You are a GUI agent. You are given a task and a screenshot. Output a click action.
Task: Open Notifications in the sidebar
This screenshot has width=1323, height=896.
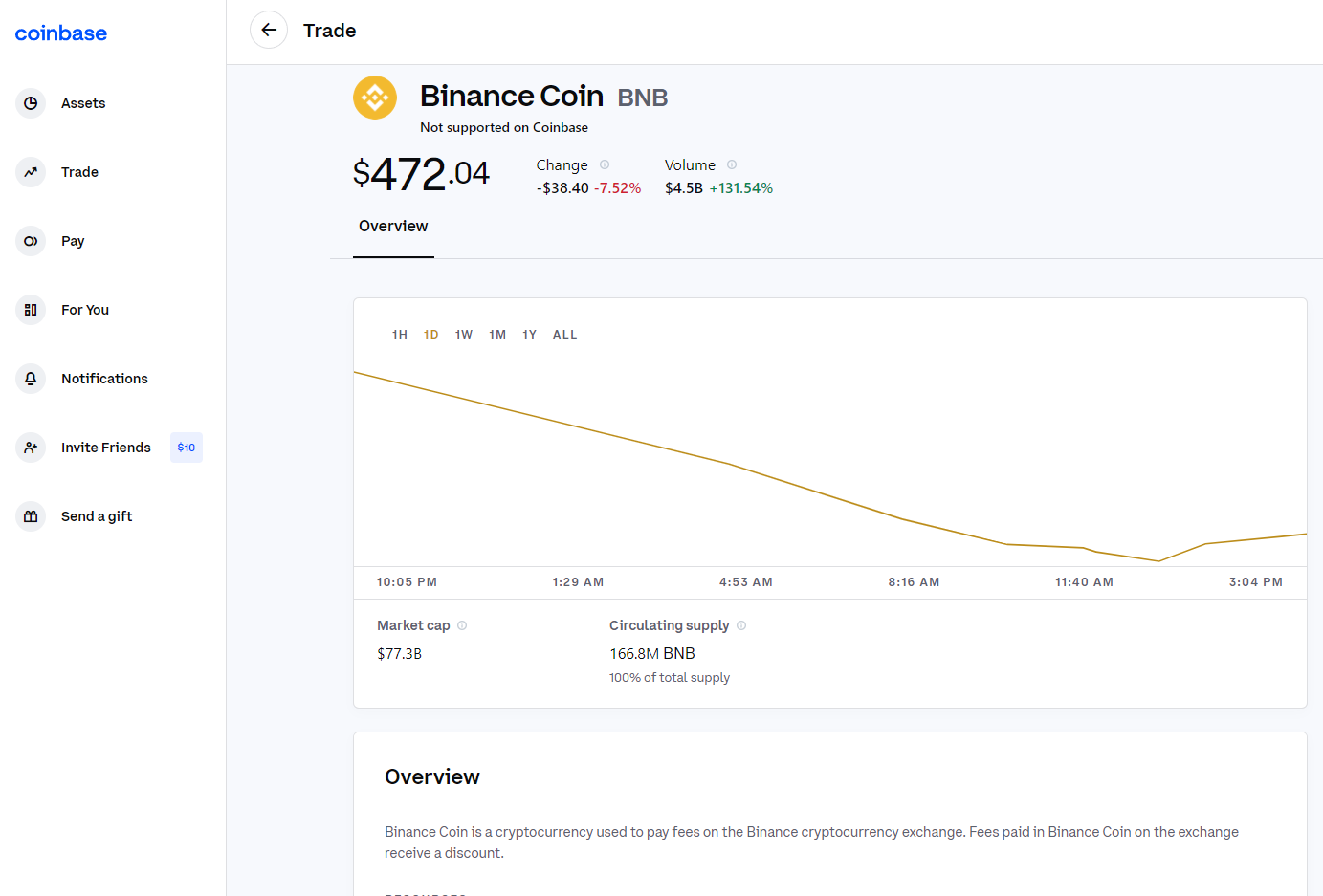pos(104,379)
